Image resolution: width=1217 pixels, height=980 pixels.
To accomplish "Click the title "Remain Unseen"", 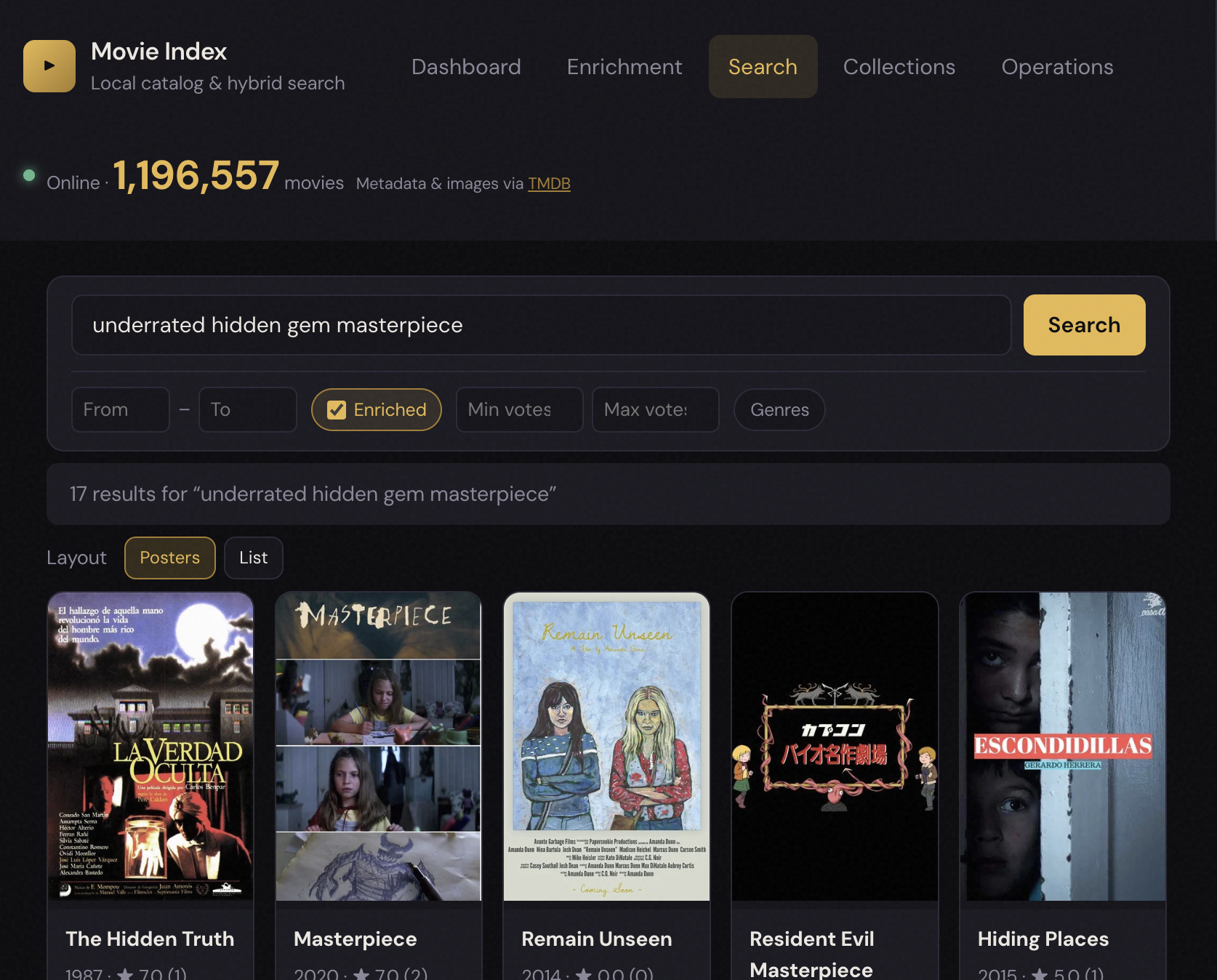I will tap(597, 939).
